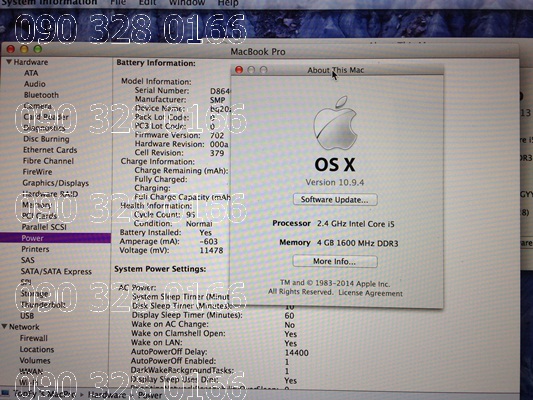Open the Help menu in menu bar
Screen dimensions: 533x400
[x=228, y=3]
